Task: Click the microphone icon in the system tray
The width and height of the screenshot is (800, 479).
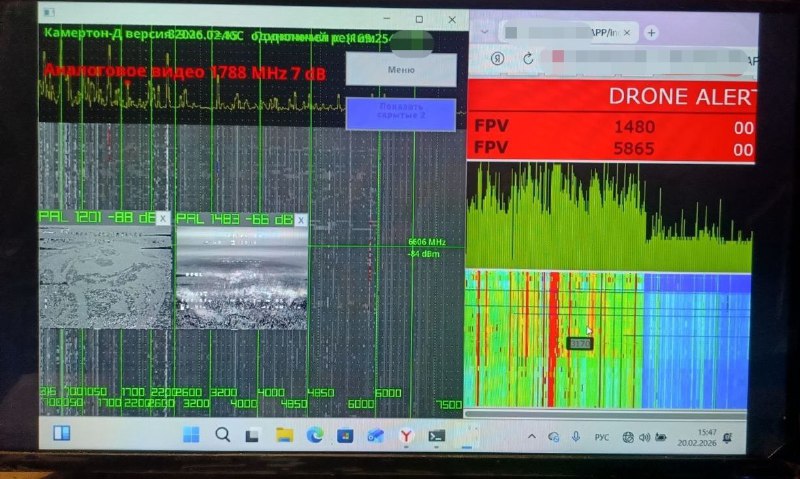Action: tap(576, 437)
